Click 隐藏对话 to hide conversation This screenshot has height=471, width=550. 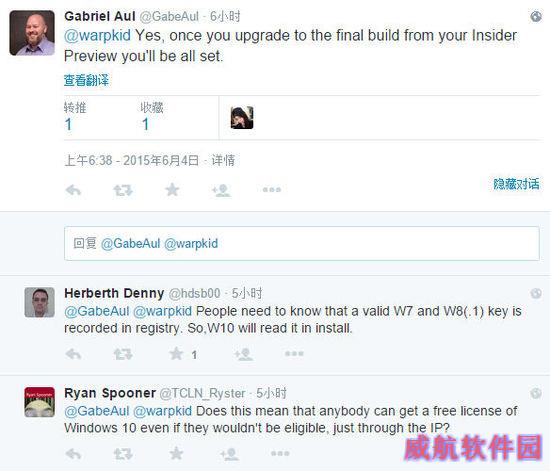click(x=516, y=184)
